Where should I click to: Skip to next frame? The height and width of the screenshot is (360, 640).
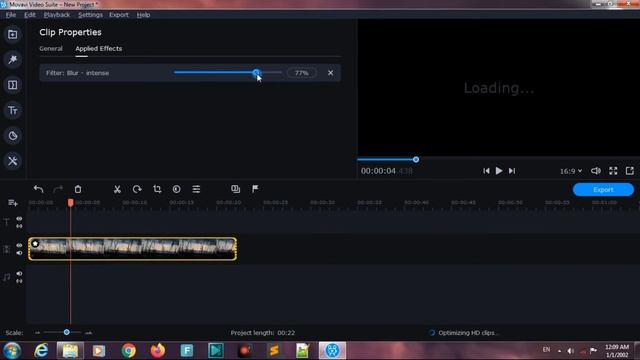pos(512,171)
